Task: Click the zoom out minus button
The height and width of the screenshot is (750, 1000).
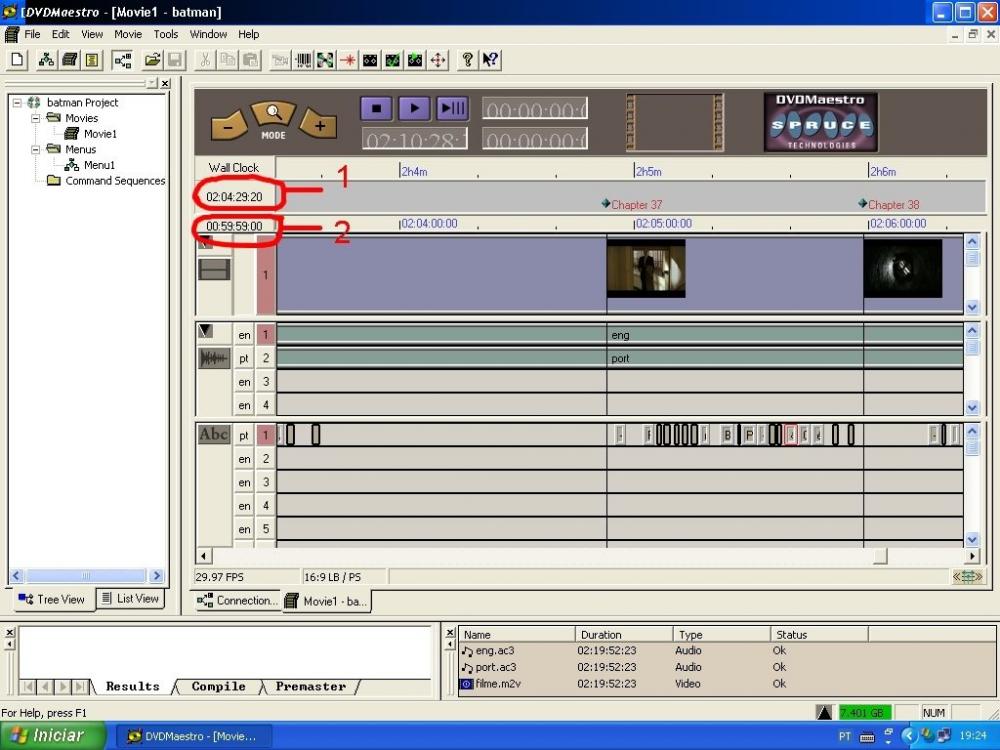Action: pos(228,126)
